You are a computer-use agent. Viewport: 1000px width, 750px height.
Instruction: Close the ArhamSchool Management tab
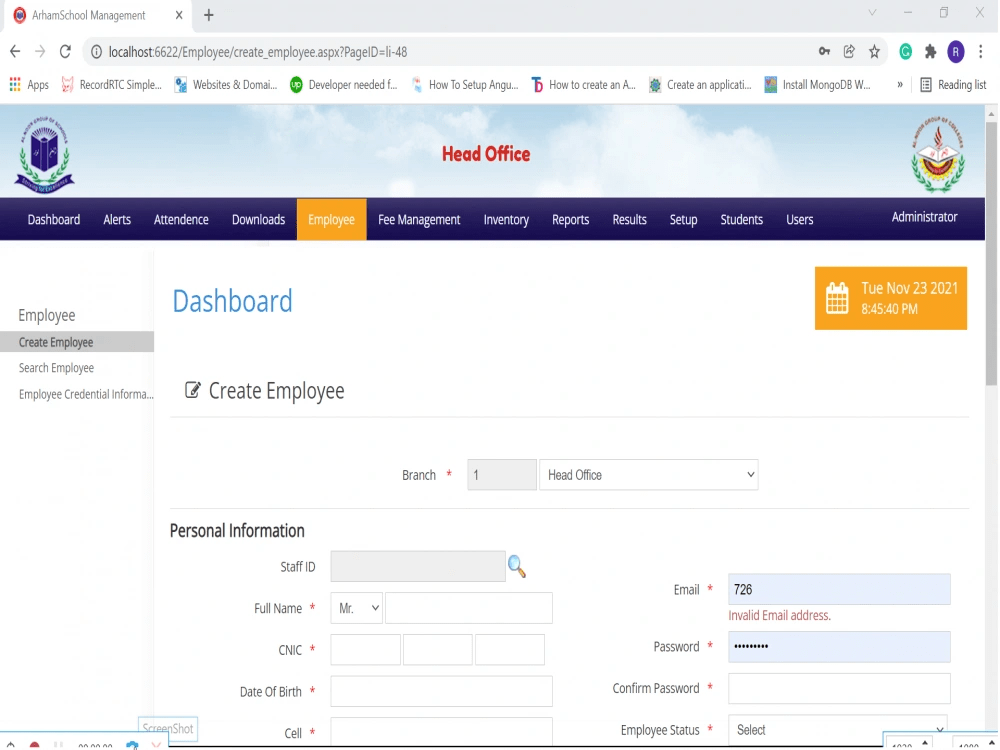tap(179, 15)
